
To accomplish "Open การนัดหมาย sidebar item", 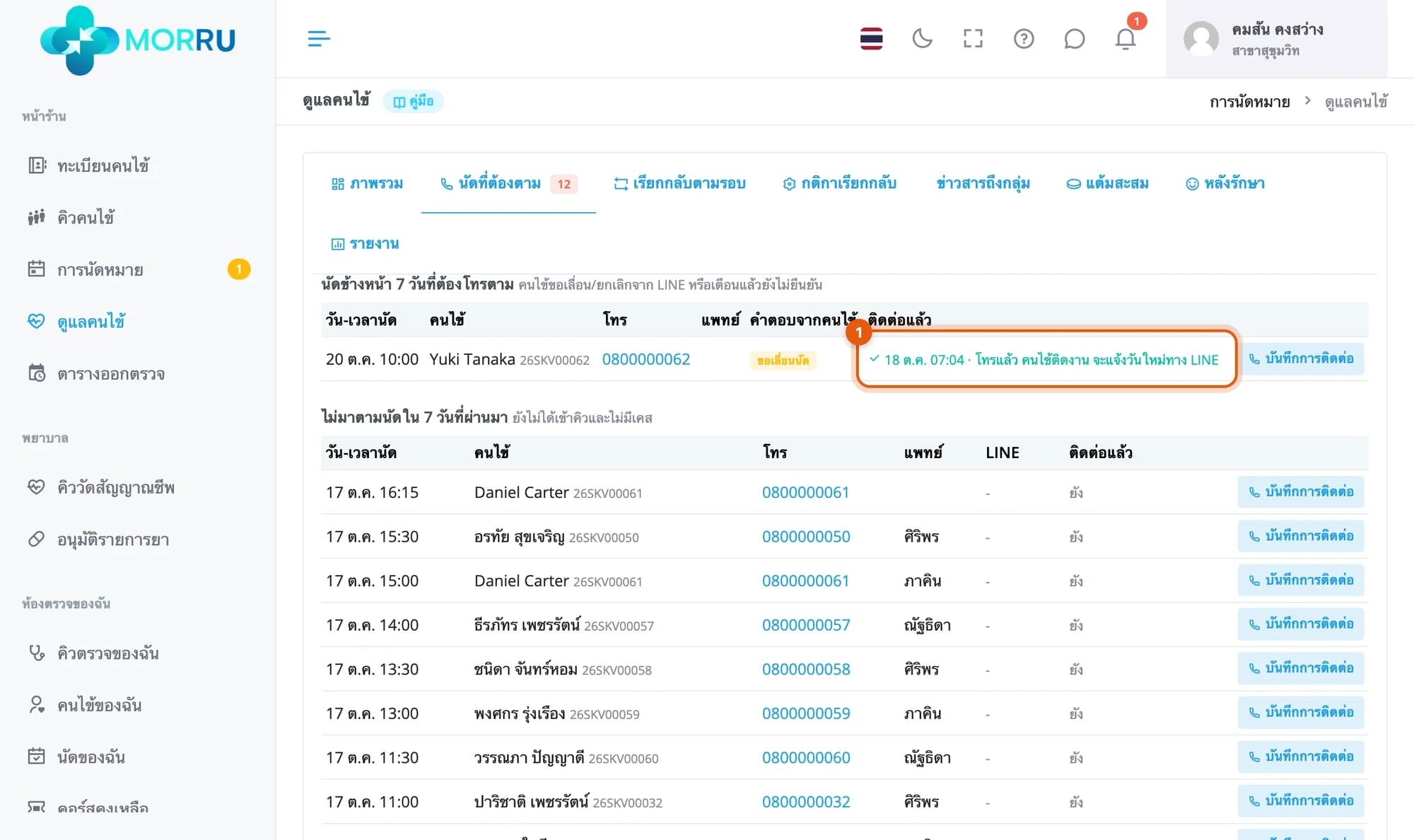I will pos(100,269).
